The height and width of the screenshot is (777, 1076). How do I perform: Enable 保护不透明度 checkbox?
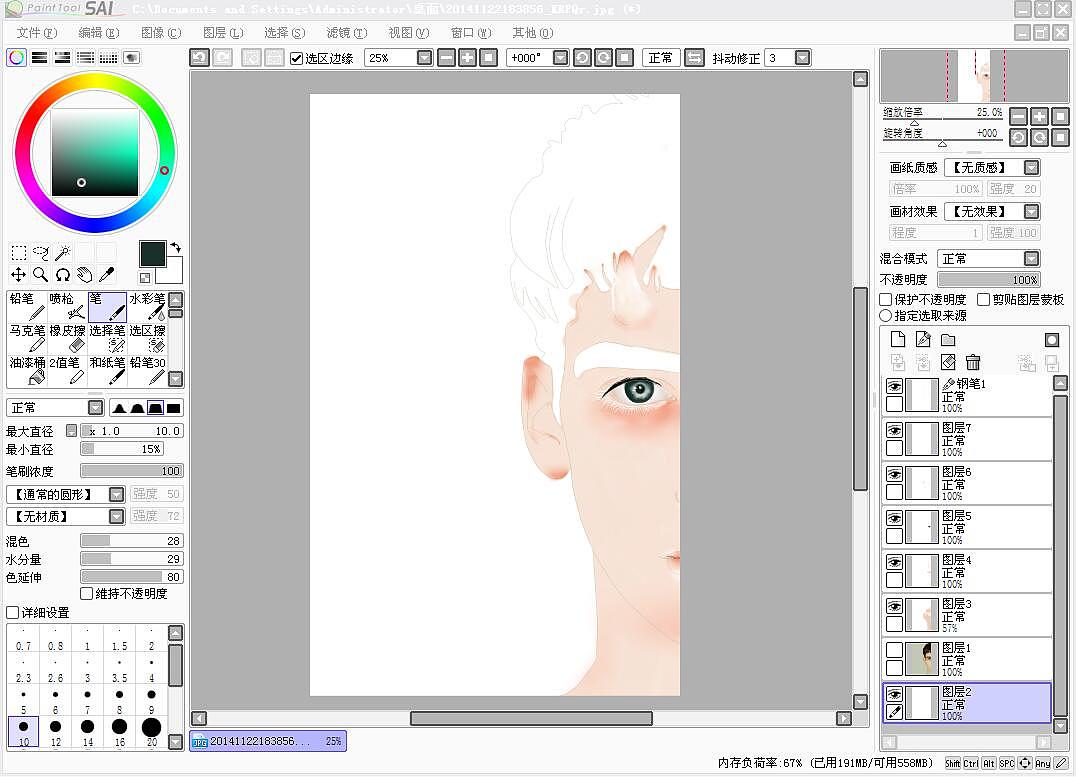click(886, 299)
